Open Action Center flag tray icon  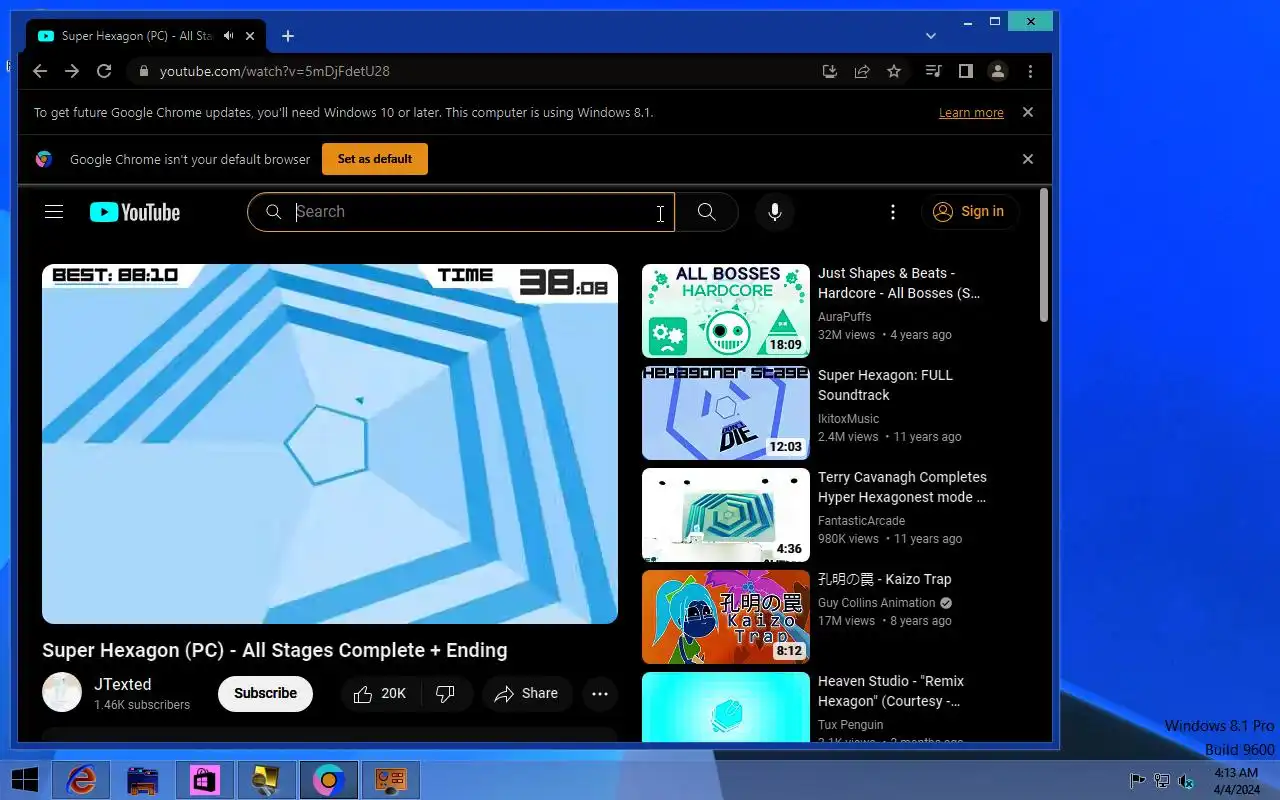pyautogui.click(x=1138, y=781)
